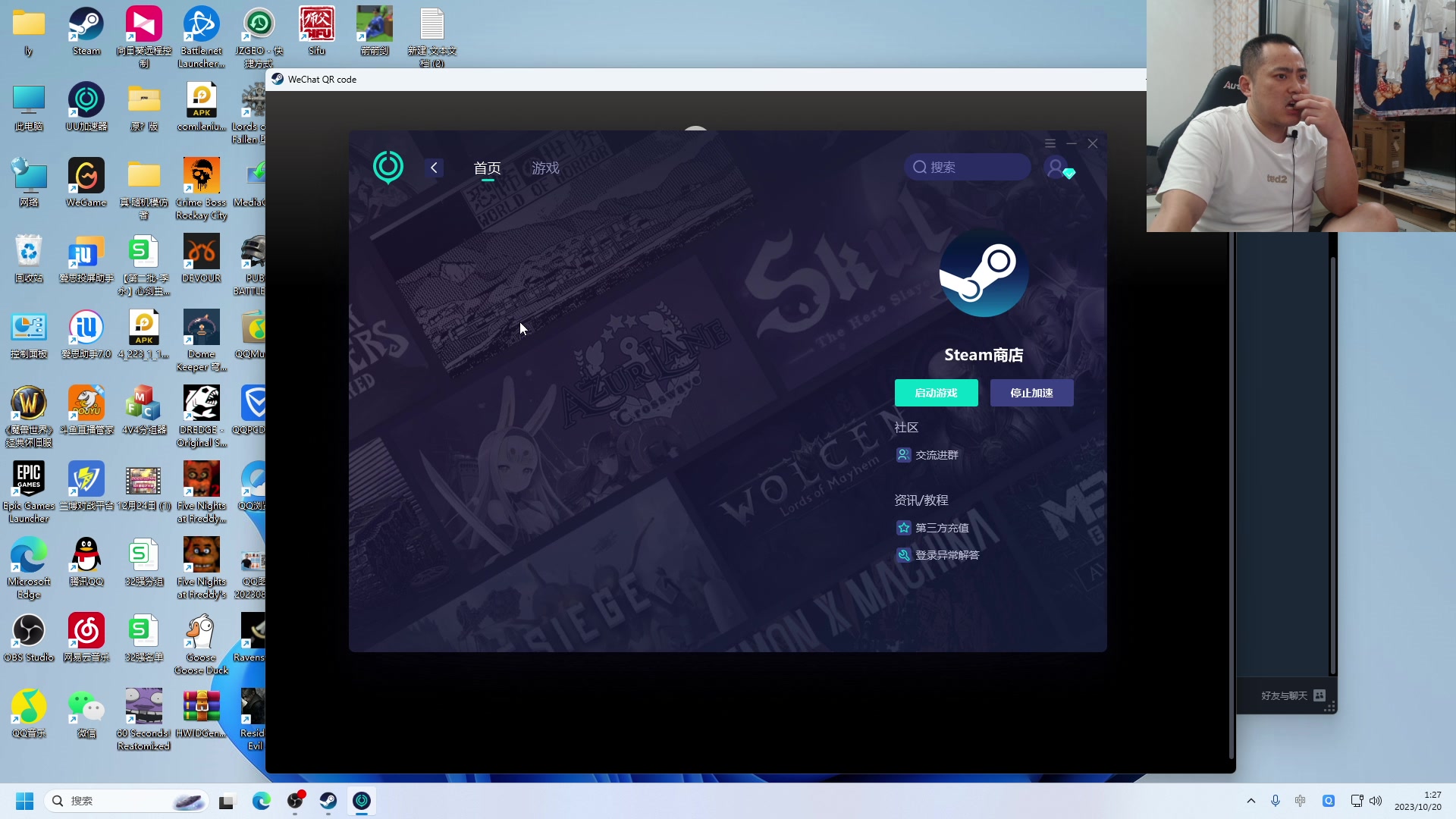Viewport: 1456px width, 819px height.
Task: Open the clock showing 1:27 2023/10/20
Action: [1417, 801]
